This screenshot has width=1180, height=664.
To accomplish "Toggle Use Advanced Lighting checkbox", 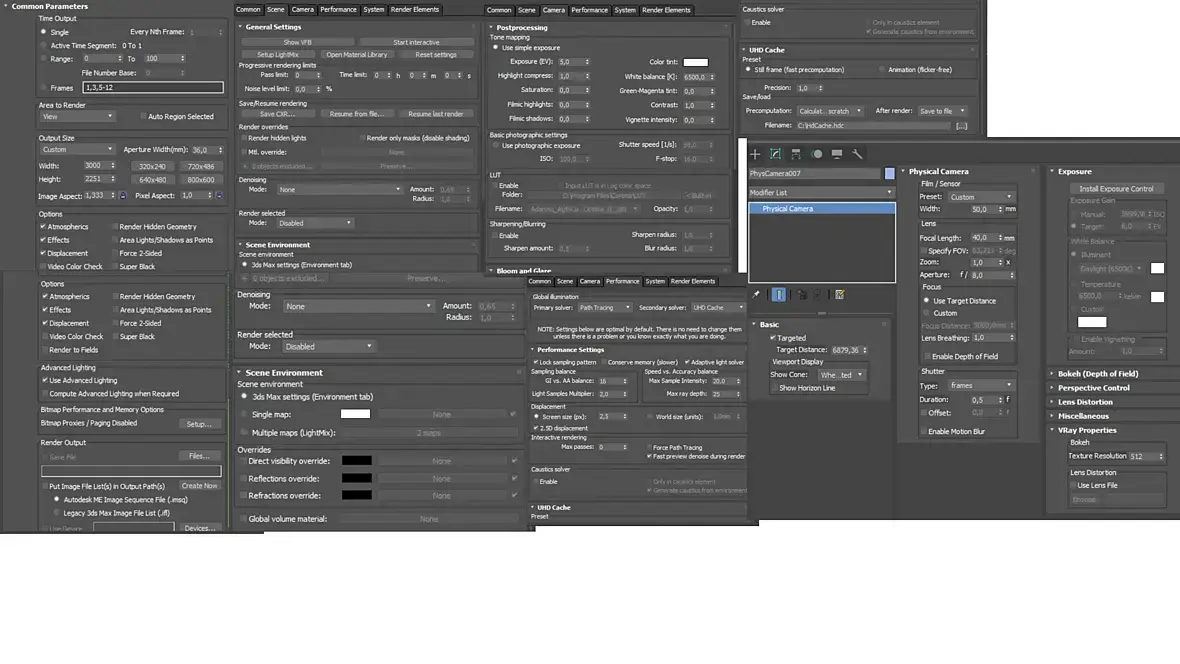I will pos(45,380).
